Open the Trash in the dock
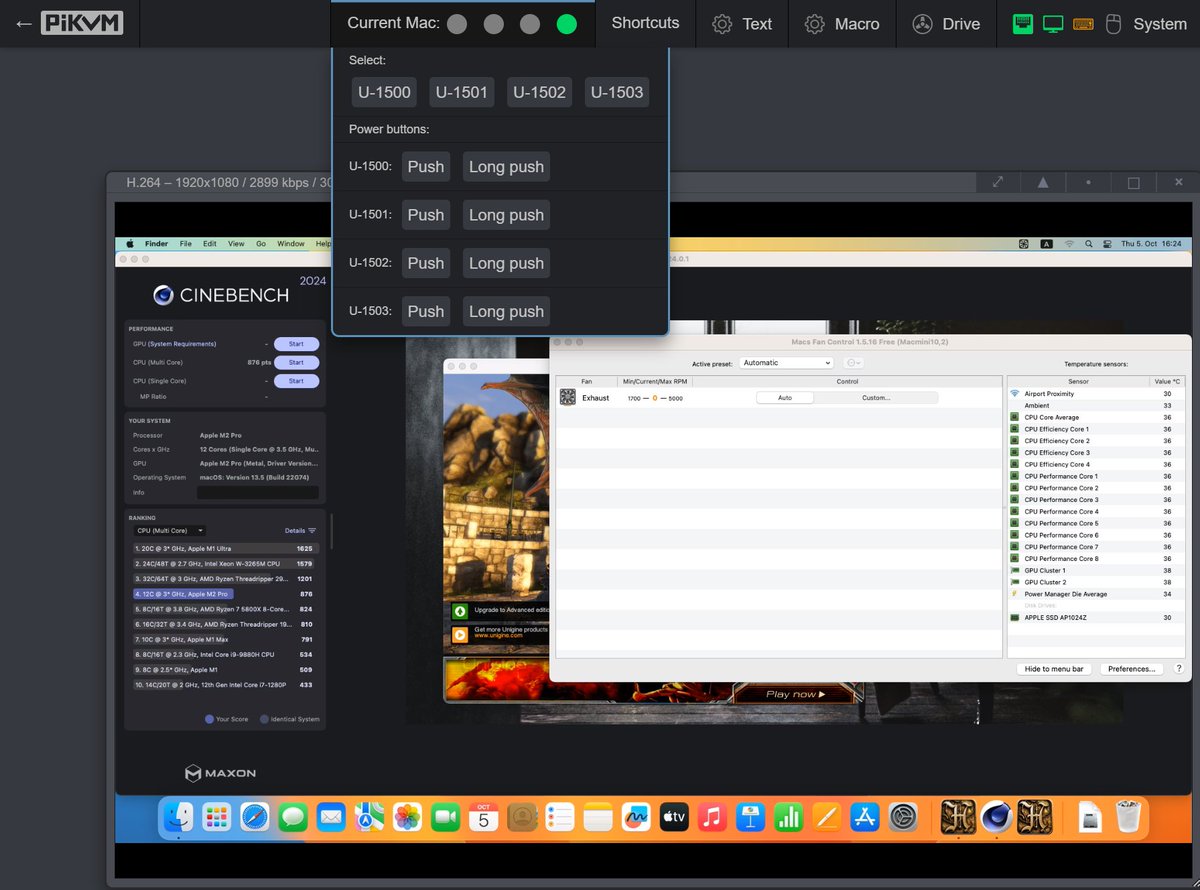Image resolution: width=1200 pixels, height=890 pixels. point(1128,817)
